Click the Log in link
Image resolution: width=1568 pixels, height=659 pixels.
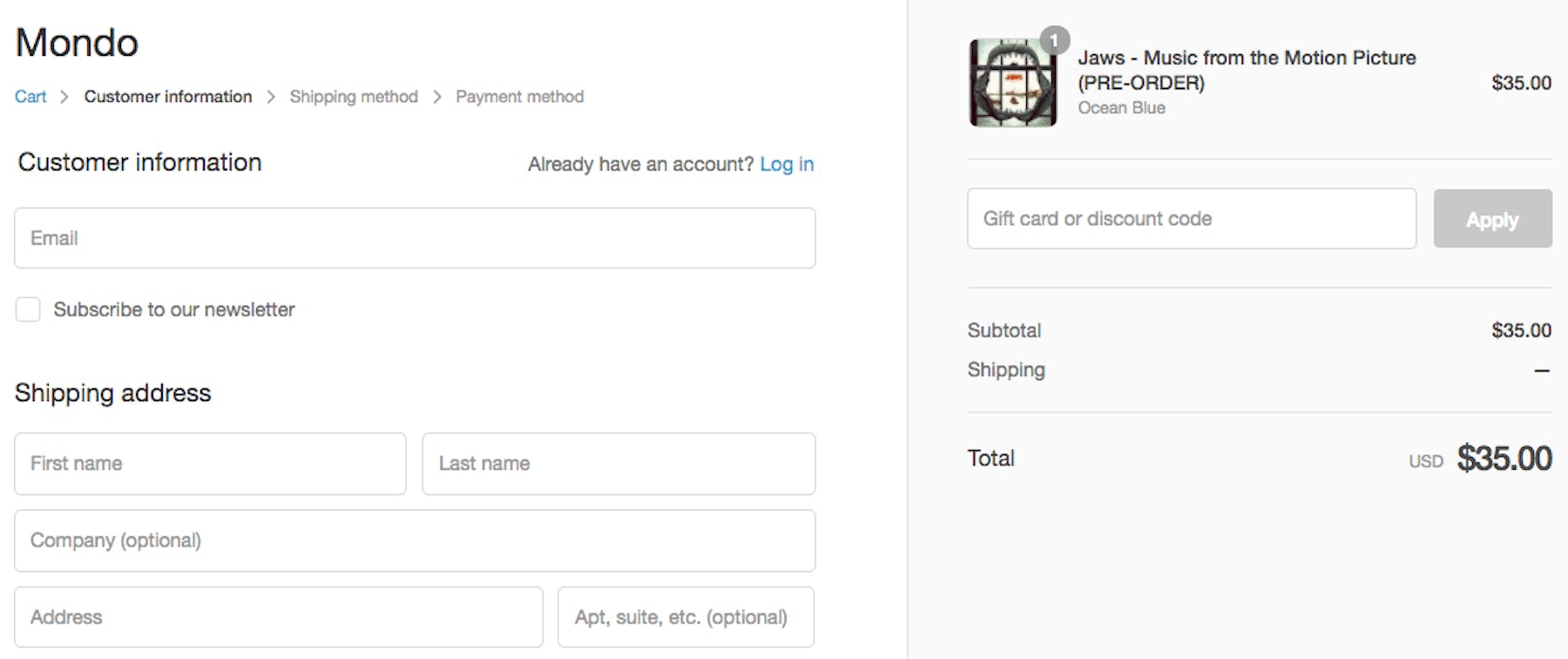coord(787,164)
